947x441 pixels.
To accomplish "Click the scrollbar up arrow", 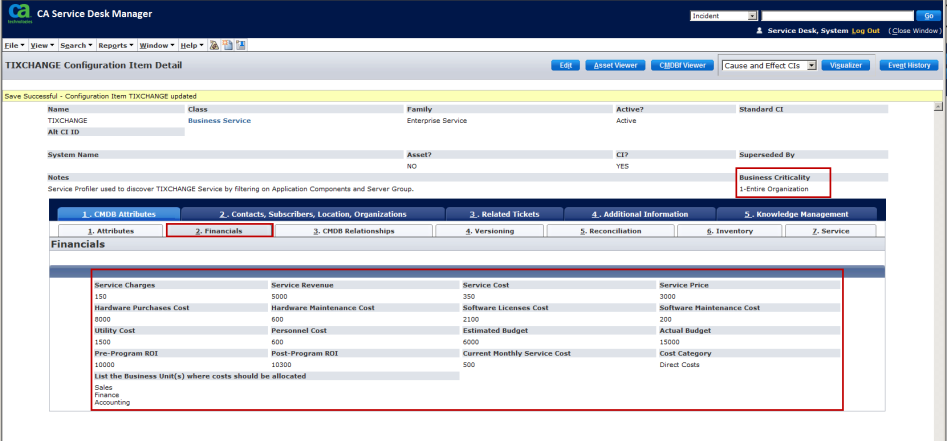I will (938, 107).
